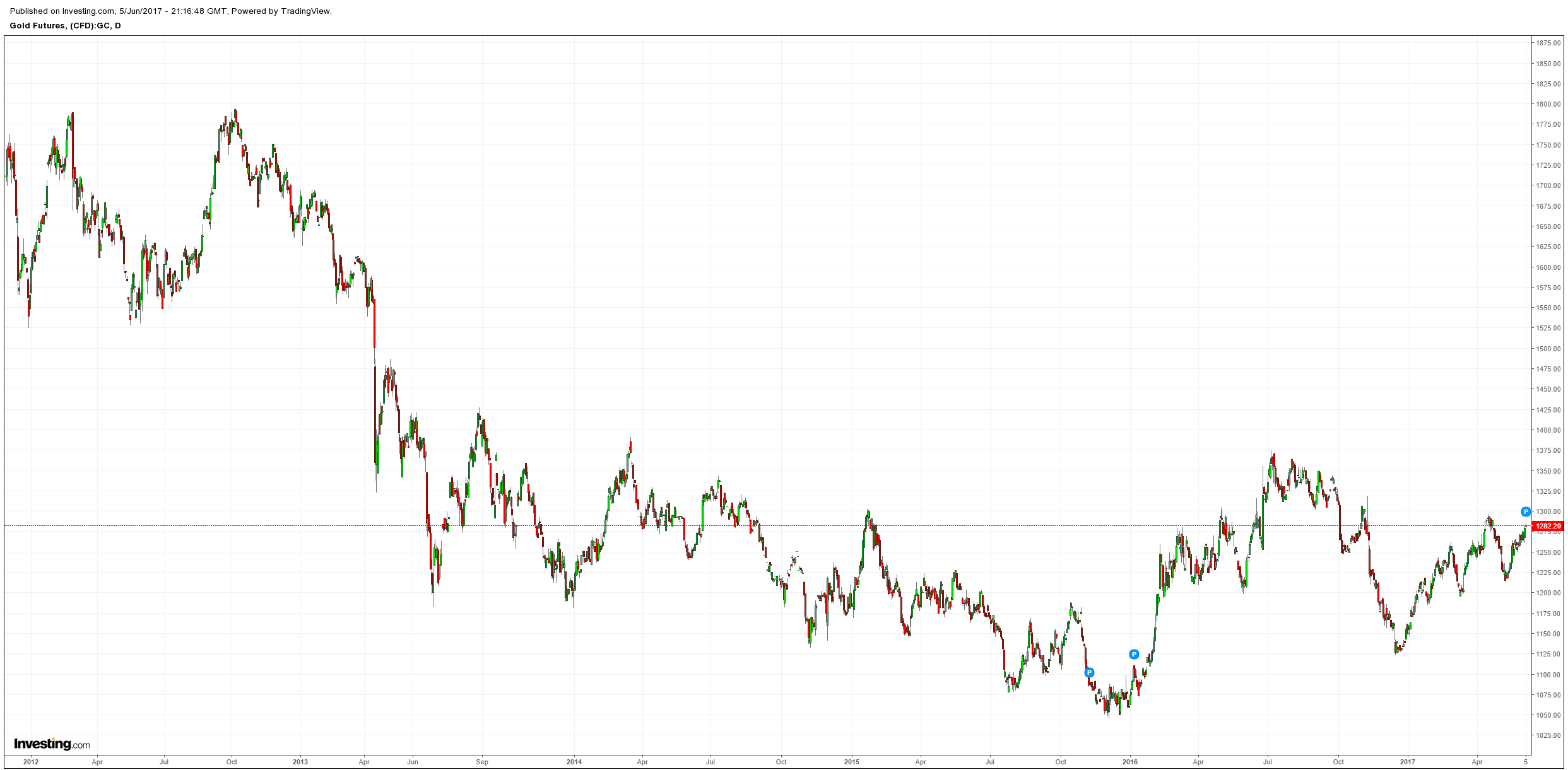Click the Gold Futures (CFD):GC, D title
The image size is (1568, 770).
click(65, 25)
